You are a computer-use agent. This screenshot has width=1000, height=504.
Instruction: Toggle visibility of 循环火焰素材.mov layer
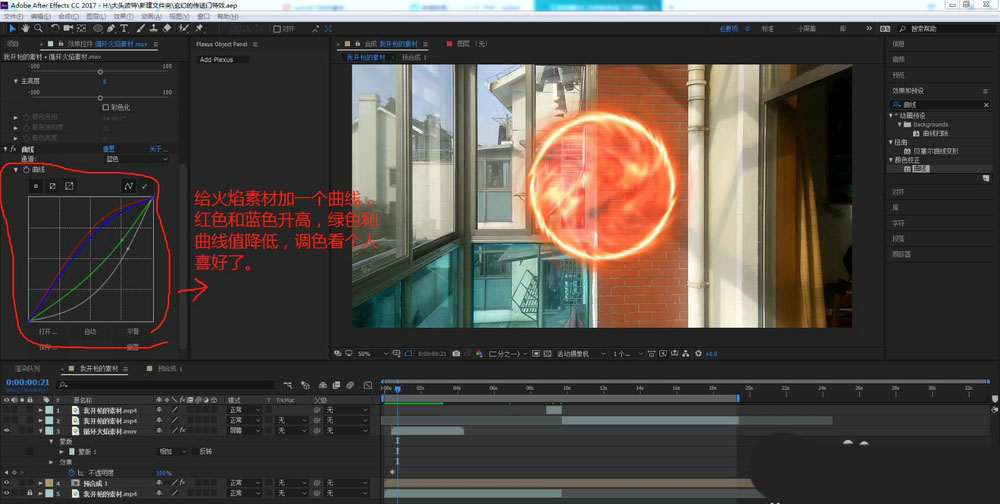(x=7, y=431)
